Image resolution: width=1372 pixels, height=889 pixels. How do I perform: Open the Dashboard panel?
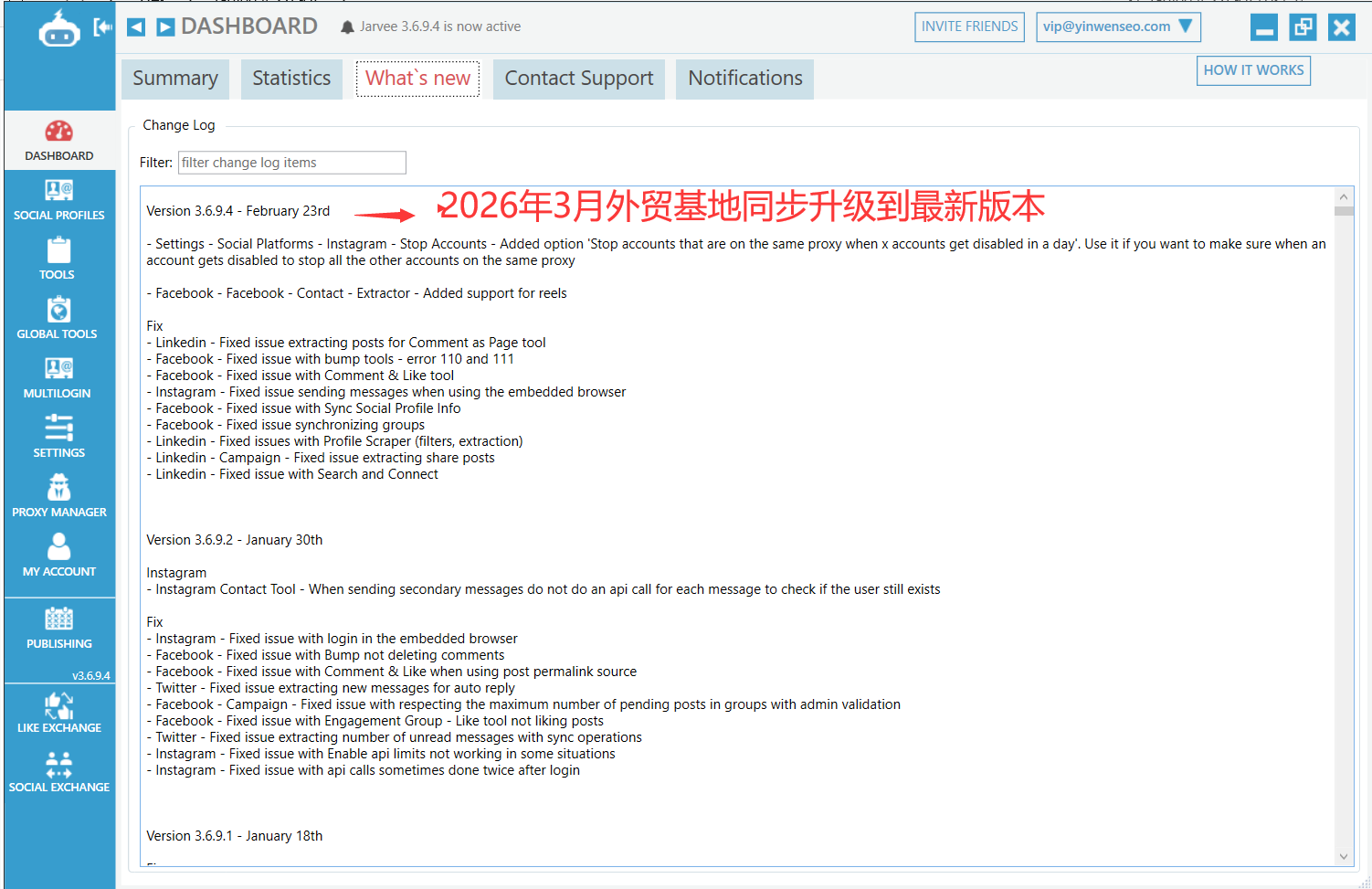(x=58, y=139)
